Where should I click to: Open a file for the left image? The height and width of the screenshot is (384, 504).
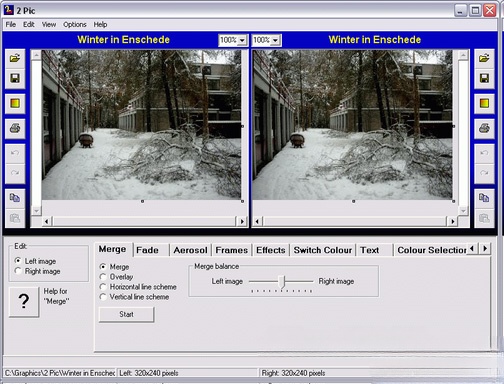[15, 59]
